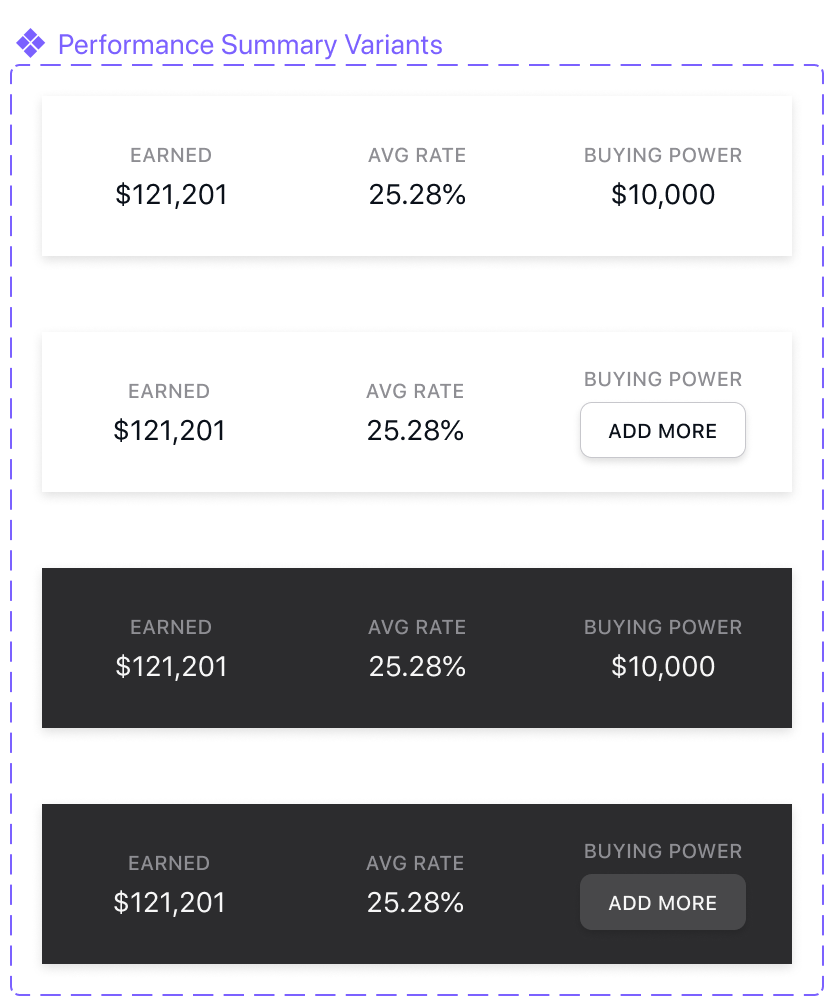
Task: Select 25.28% in second light card
Action: coord(415,431)
